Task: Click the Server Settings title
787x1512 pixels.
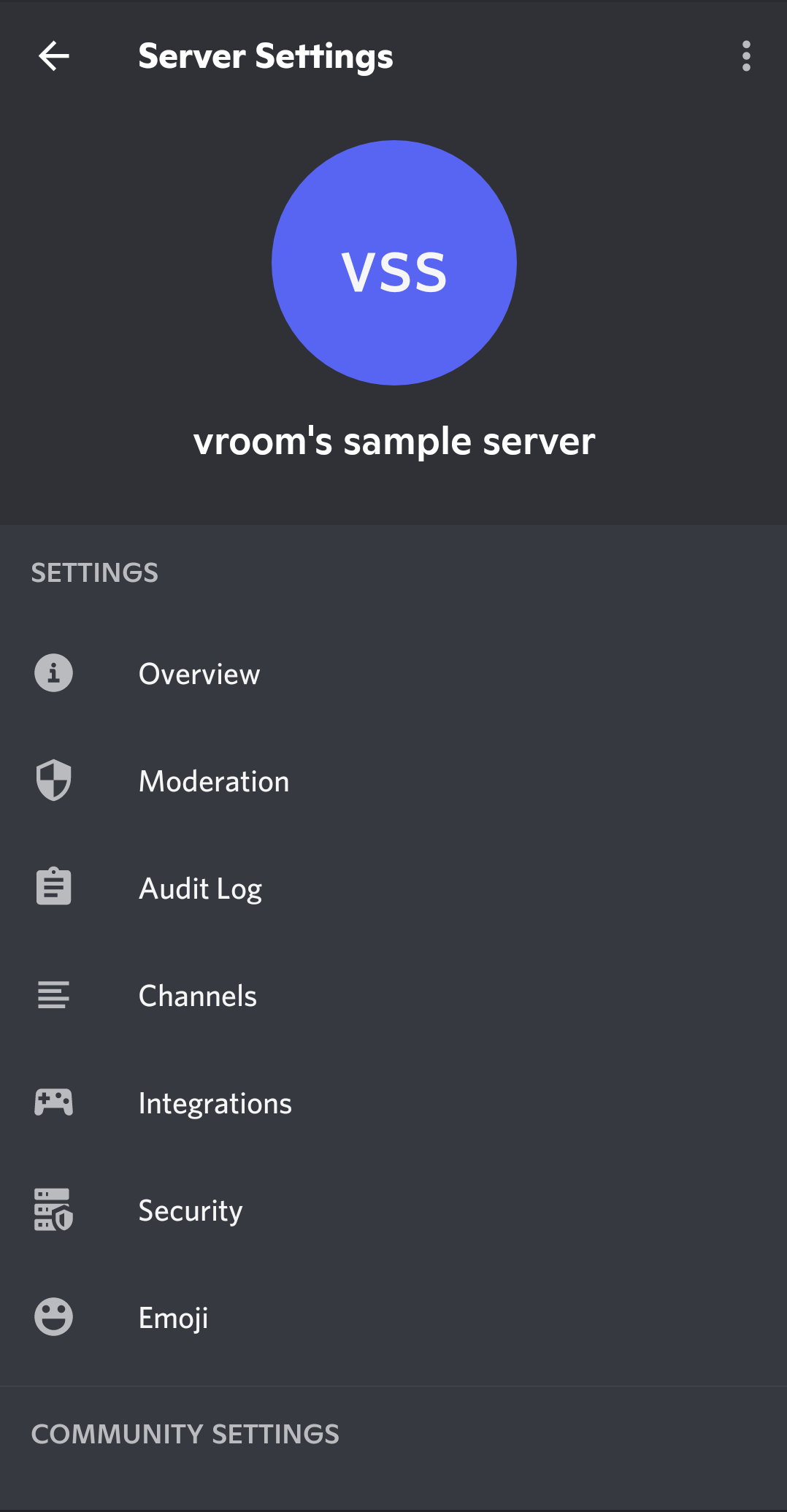Action: coord(266,57)
